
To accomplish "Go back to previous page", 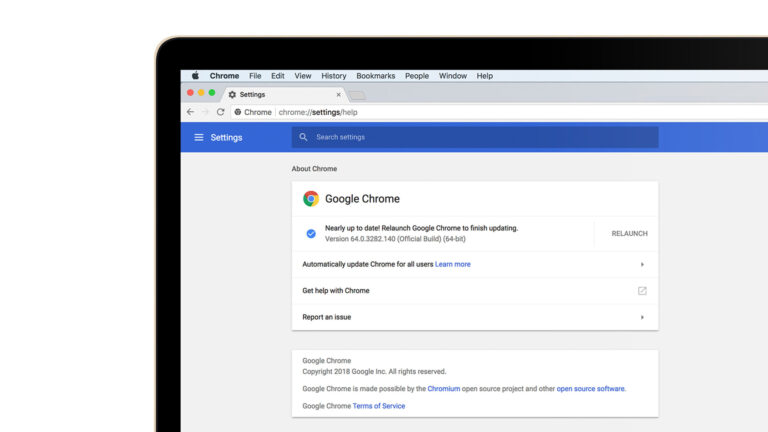I will click(191, 112).
